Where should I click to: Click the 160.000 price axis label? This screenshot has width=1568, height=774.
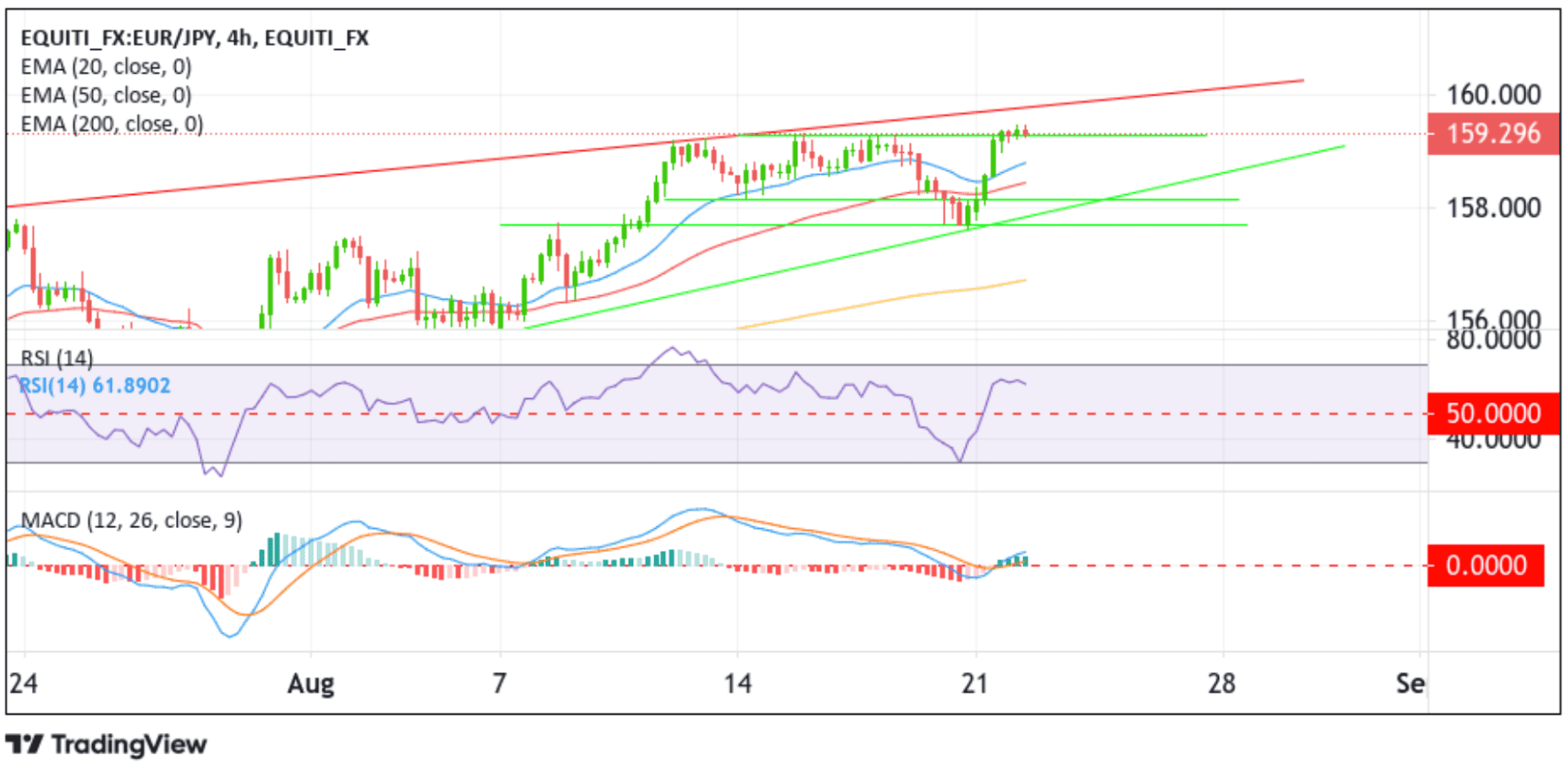(1493, 95)
